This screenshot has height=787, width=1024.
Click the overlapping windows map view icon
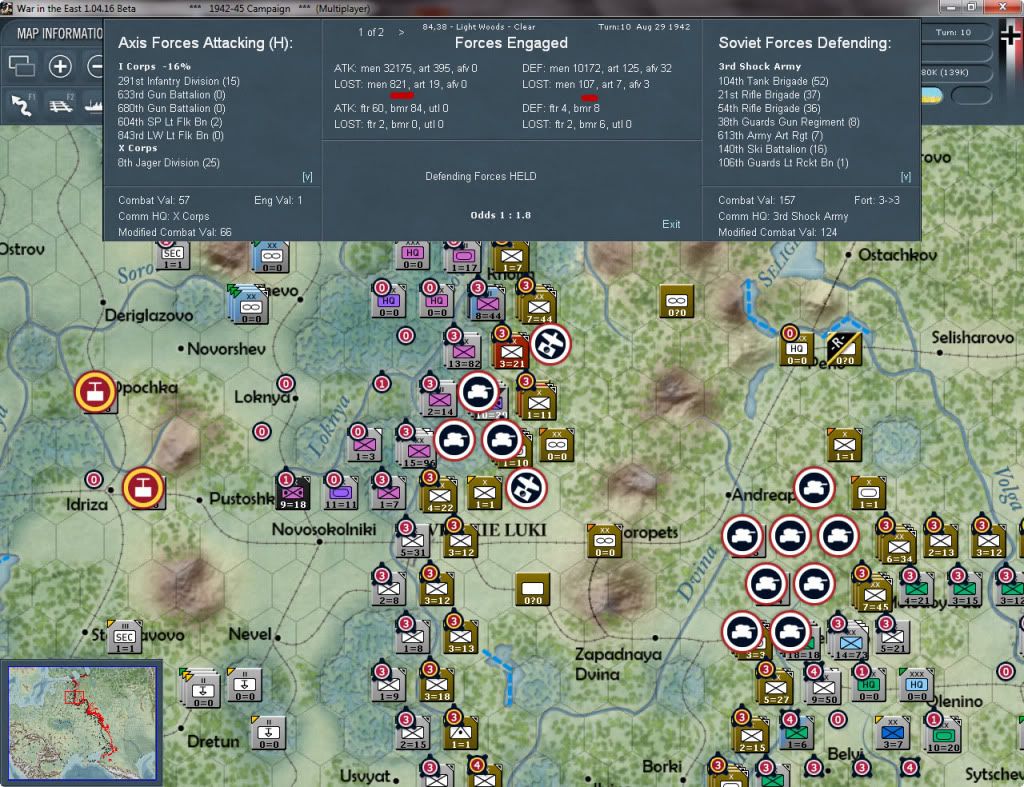pyautogui.click(x=22, y=66)
